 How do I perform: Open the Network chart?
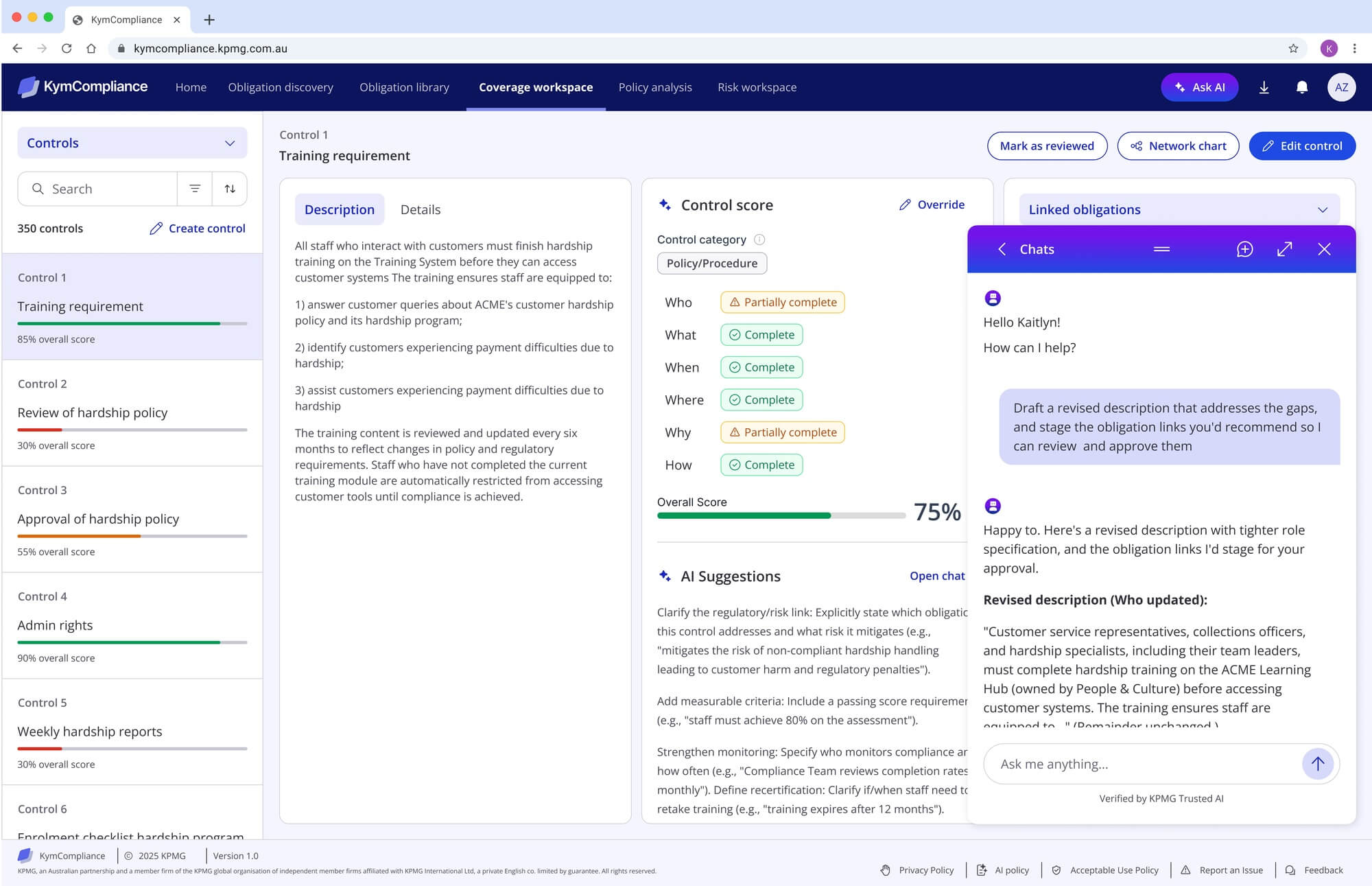coord(1178,145)
